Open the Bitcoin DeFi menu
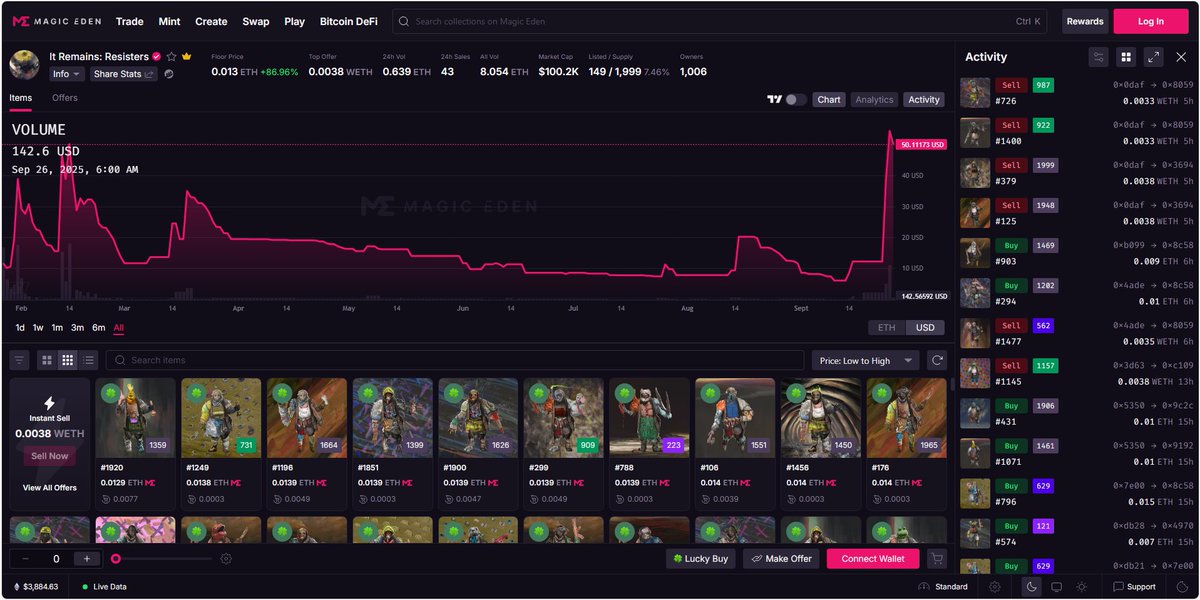Image resolution: width=1200 pixels, height=600 pixels. 349,21
